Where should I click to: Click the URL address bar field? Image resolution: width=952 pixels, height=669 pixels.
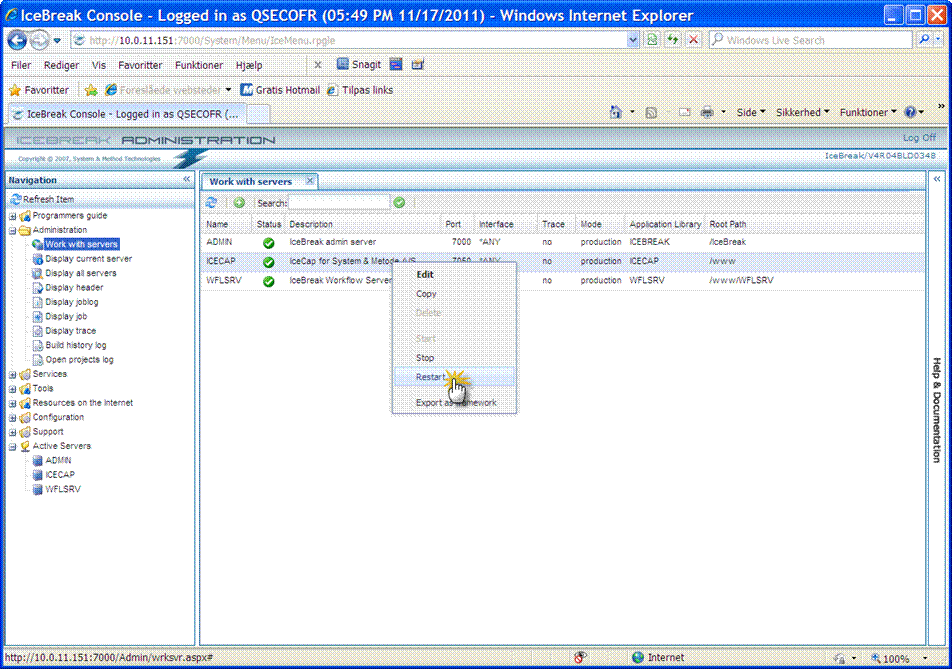pyautogui.click(x=356, y=40)
